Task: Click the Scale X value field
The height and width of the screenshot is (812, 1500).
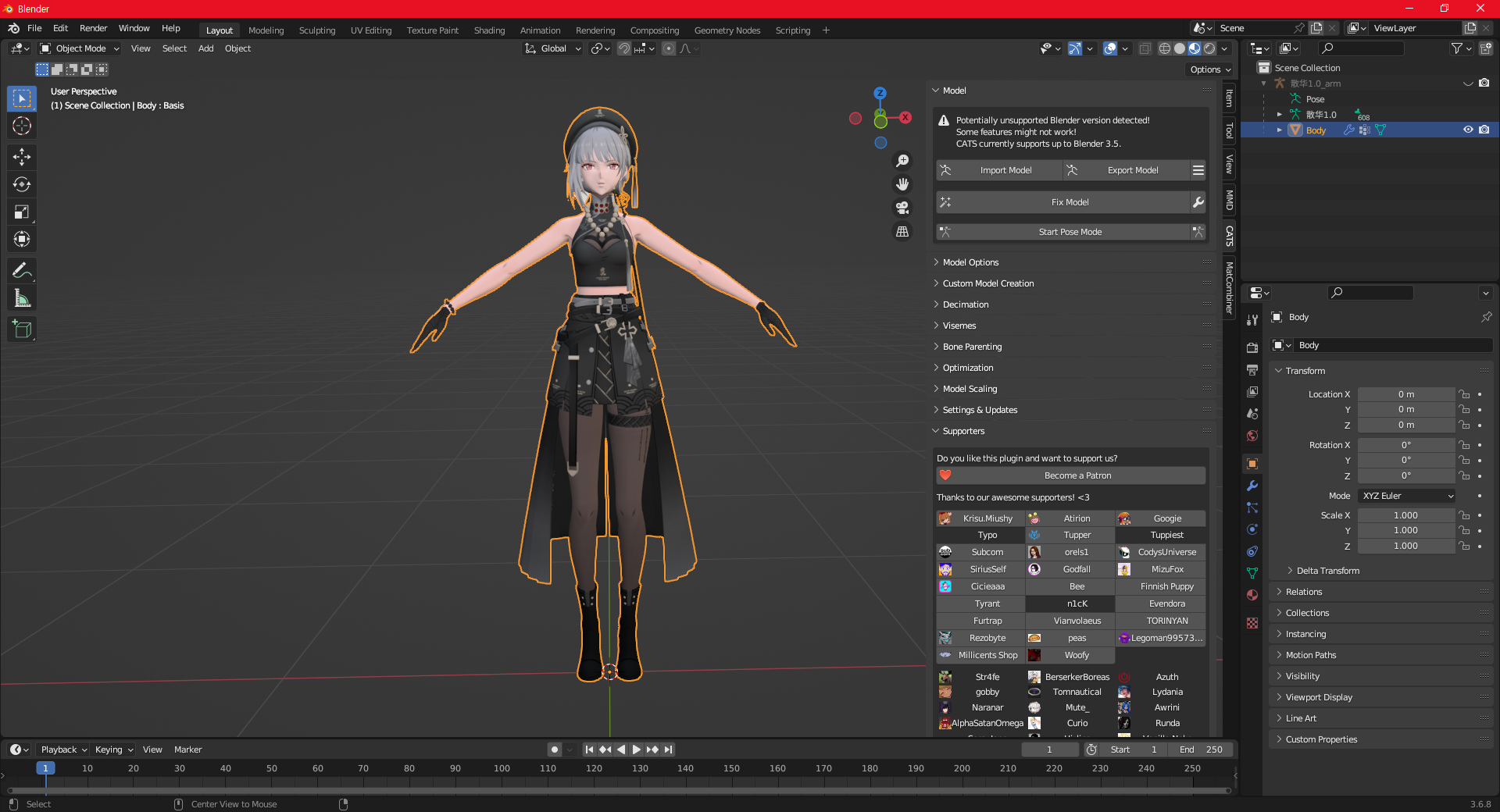Action: [1406, 515]
